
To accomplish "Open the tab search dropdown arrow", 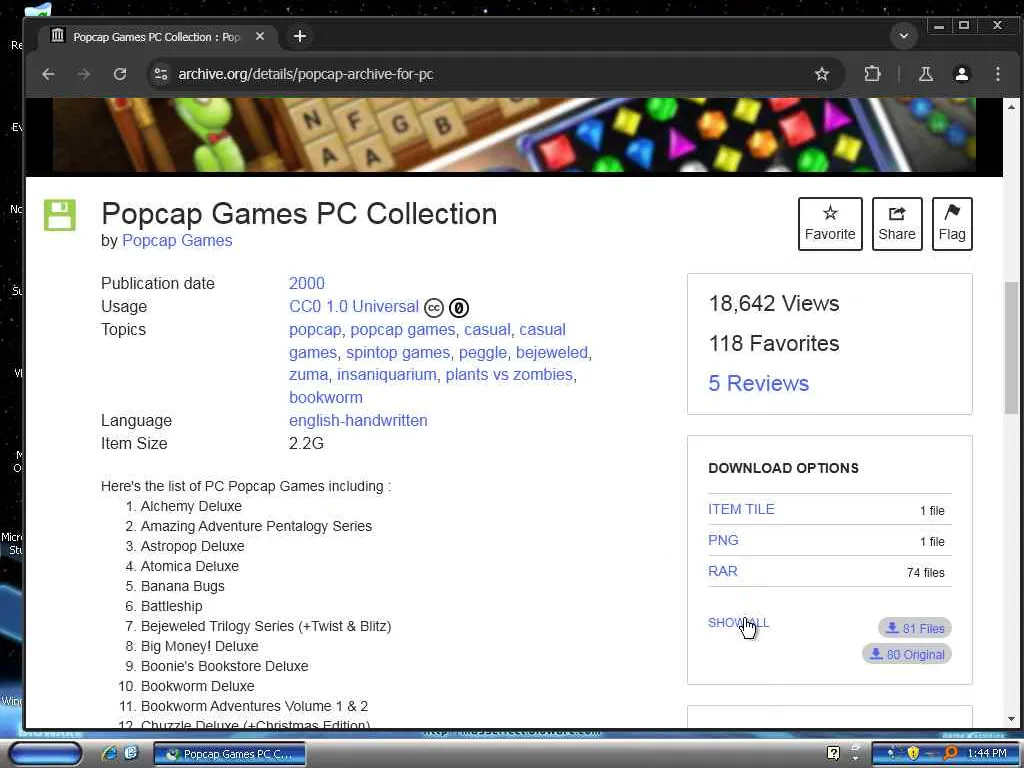I will tap(904, 36).
